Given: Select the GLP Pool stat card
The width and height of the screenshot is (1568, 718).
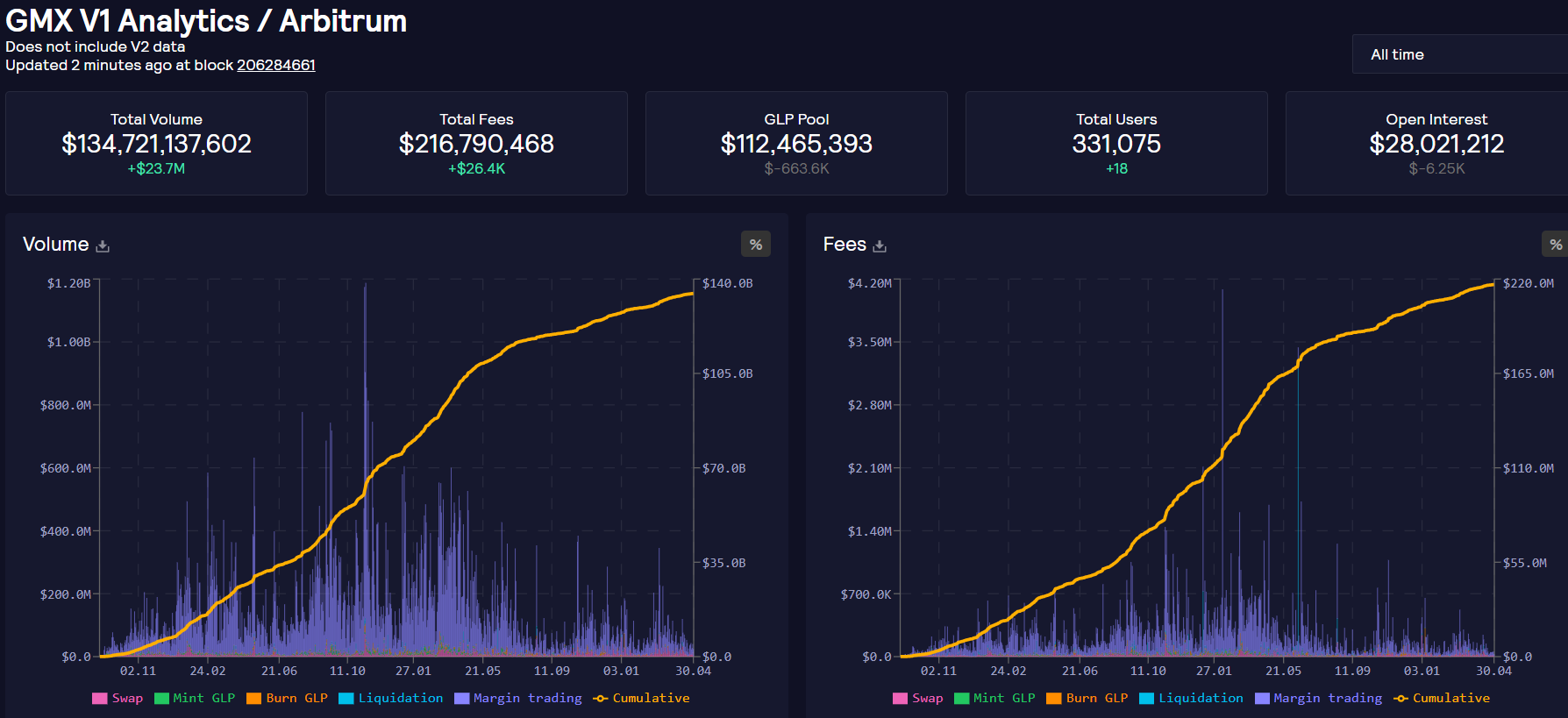Looking at the screenshot, I should pos(796,143).
